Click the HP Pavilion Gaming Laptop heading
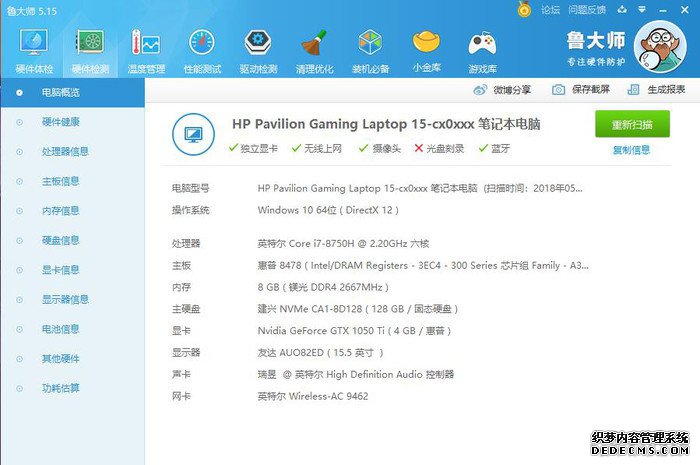700x465 pixels. [x=386, y=124]
